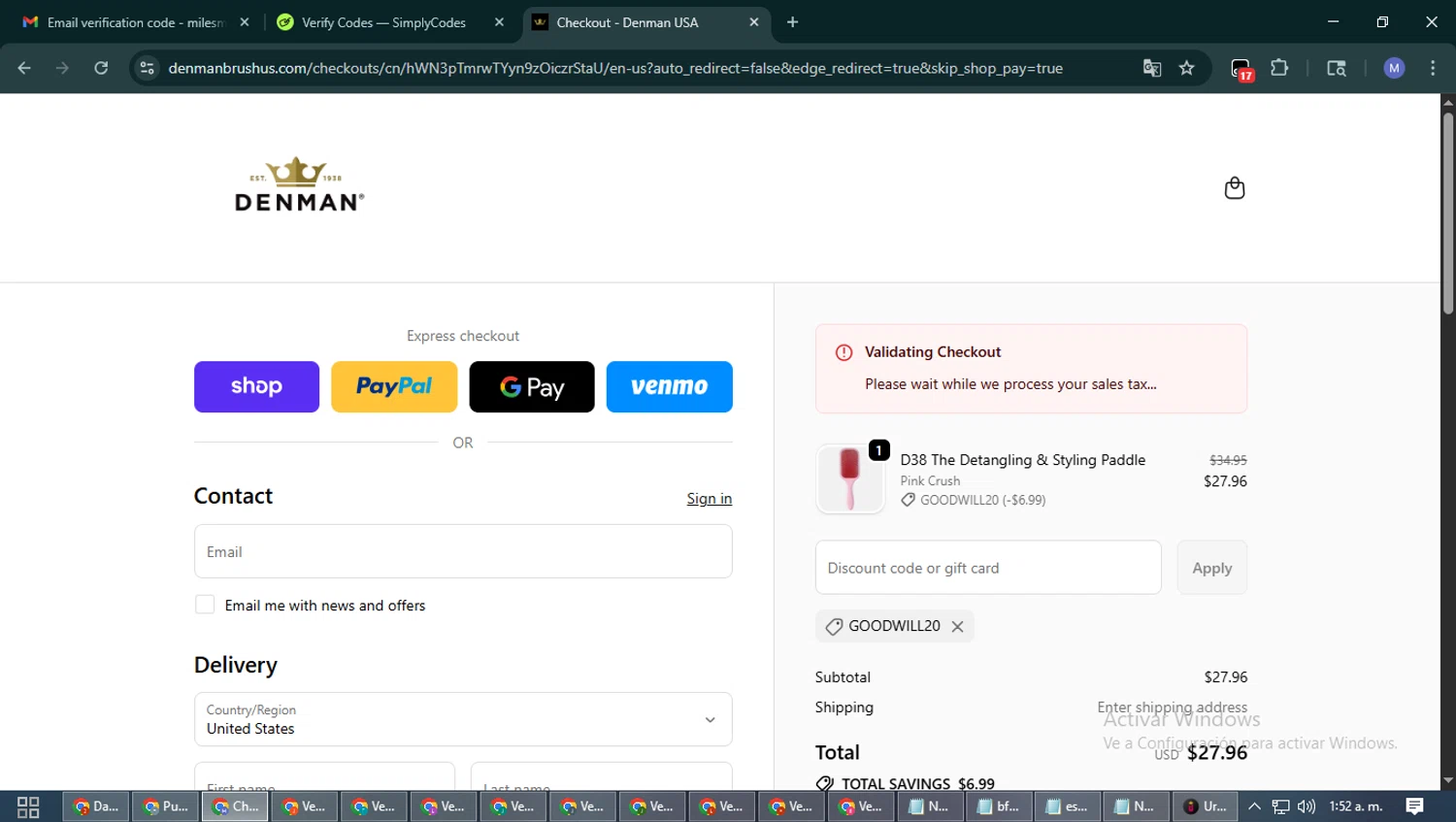Open the 'Ur...' app in taskbar
The width and height of the screenshot is (1456, 822).
tap(1205, 806)
